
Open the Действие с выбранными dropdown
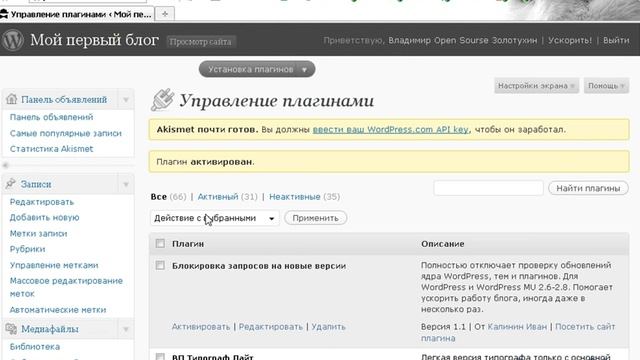coord(215,218)
